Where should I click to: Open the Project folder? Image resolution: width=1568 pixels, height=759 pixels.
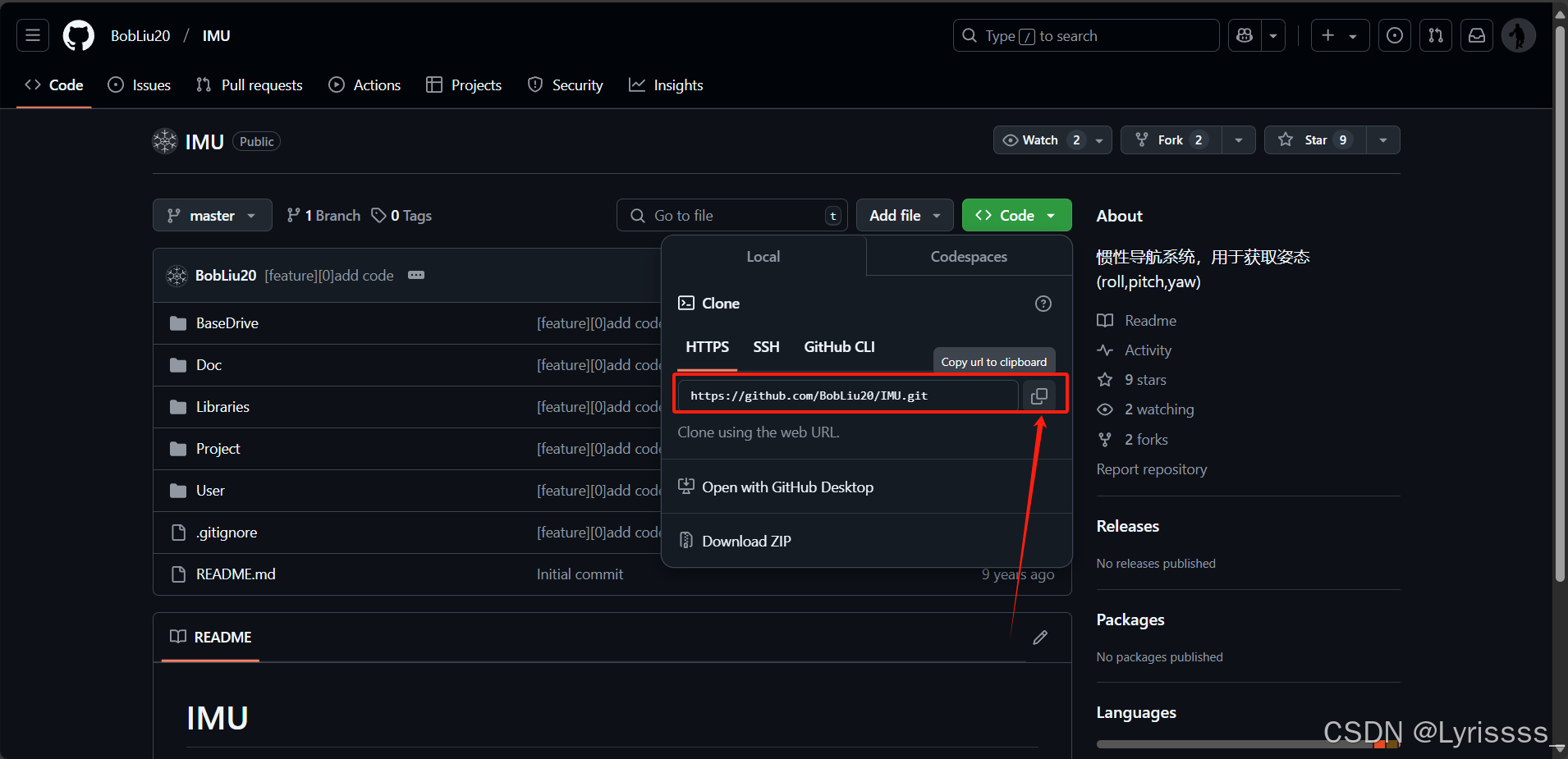point(218,449)
